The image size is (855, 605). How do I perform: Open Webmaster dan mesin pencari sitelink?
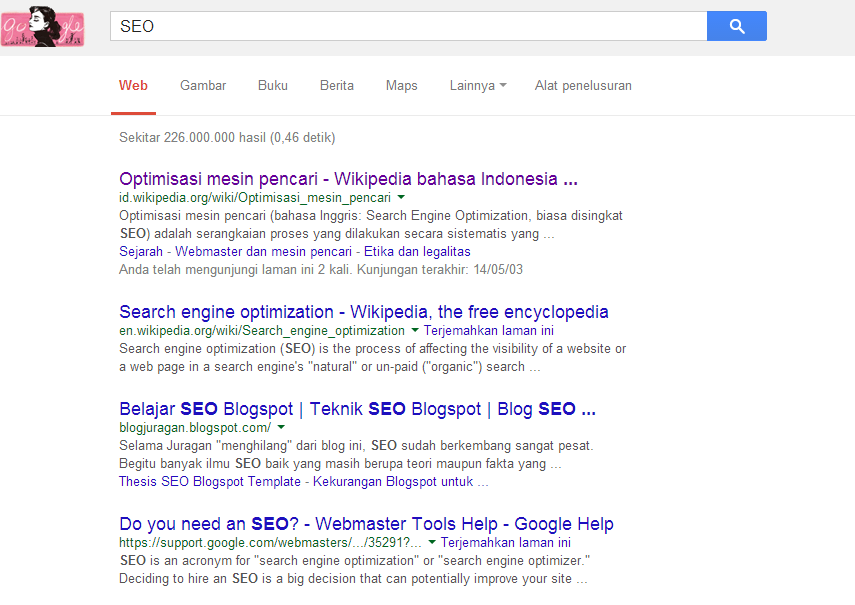click(x=263, y=251)
